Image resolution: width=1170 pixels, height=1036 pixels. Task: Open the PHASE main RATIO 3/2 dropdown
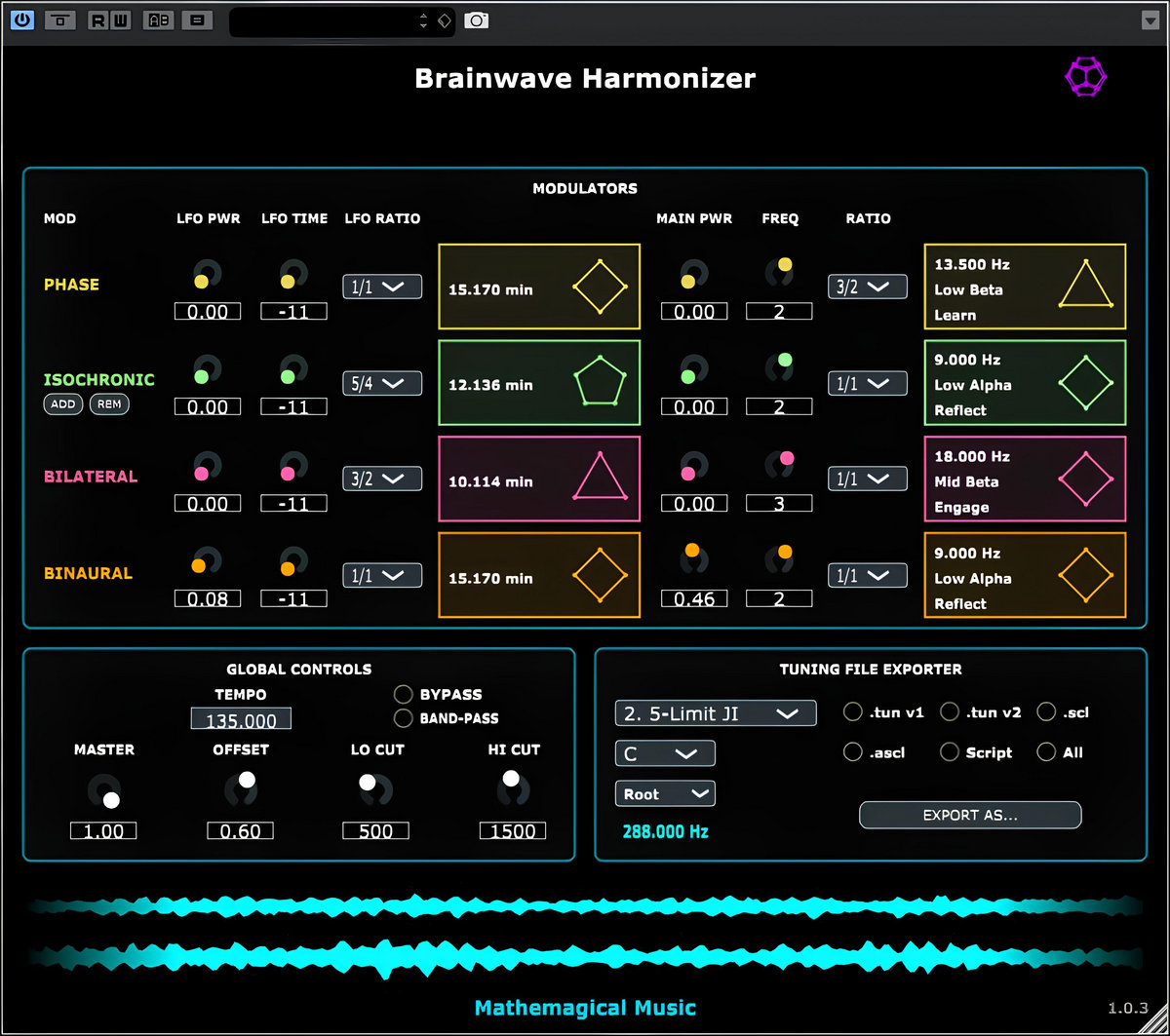(868, 287)
